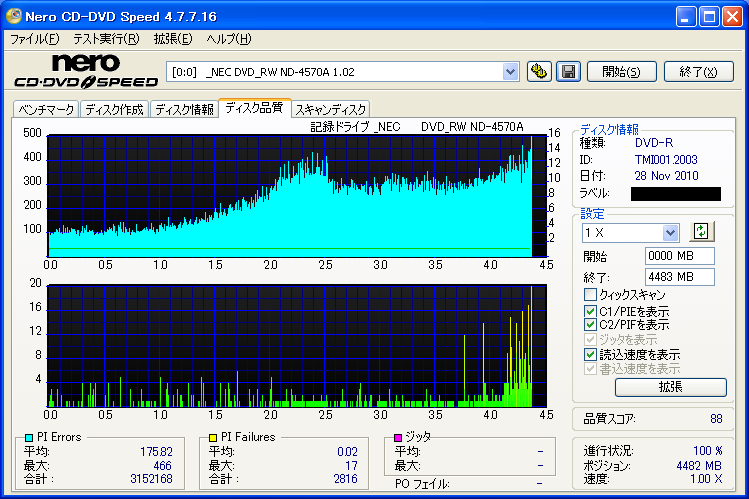Click the quality score value 88
Viewport: 749px width, 499px height.
click(716, 419)
